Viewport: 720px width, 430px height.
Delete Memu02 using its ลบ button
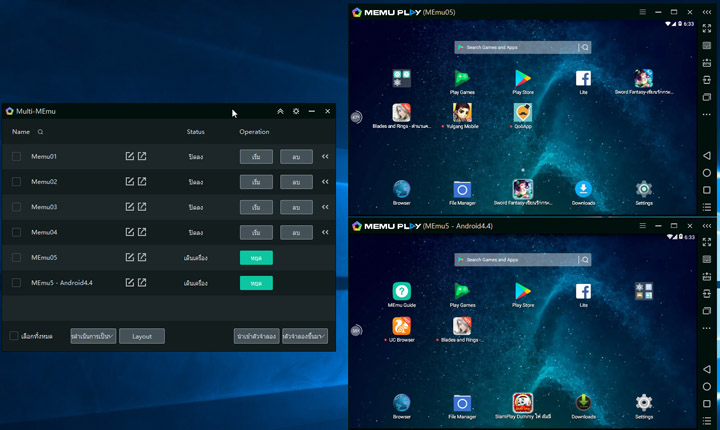[297, 182]
